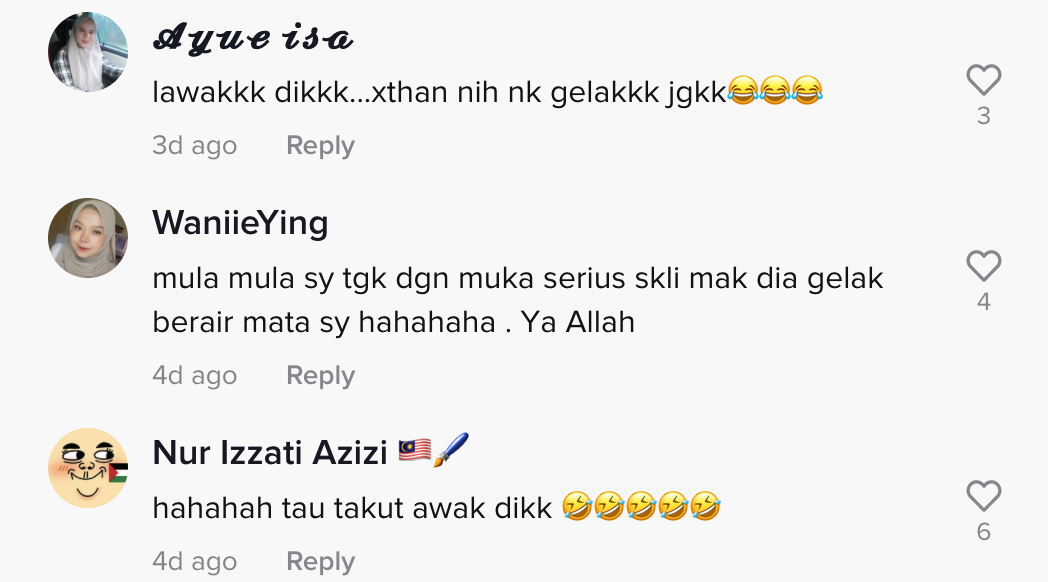
Task: Open Ayue isa's profile picture
Action: (88, 51)
